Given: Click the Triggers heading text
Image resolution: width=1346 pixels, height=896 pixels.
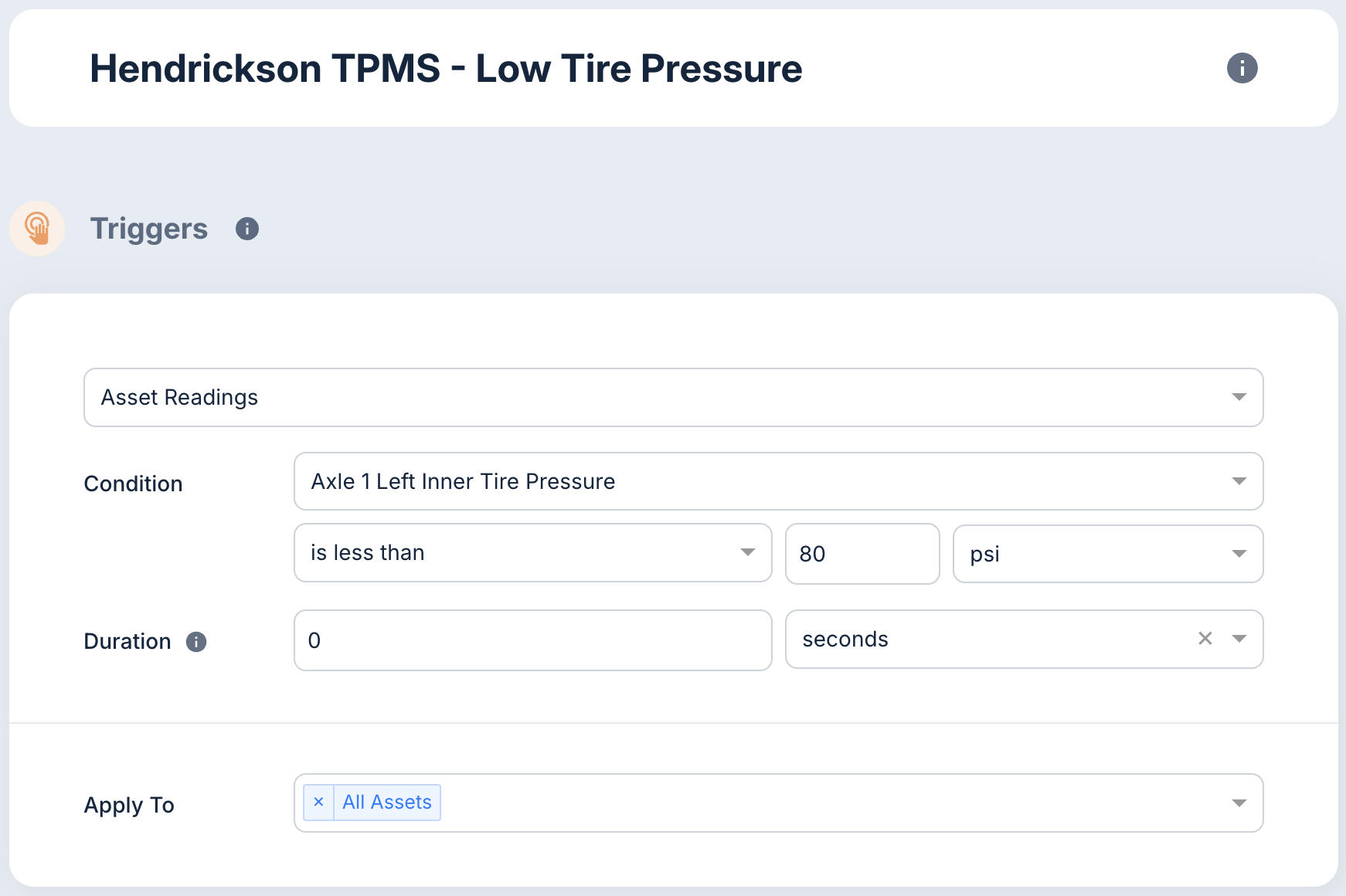Looking at the screenshot, I should 149,228.
